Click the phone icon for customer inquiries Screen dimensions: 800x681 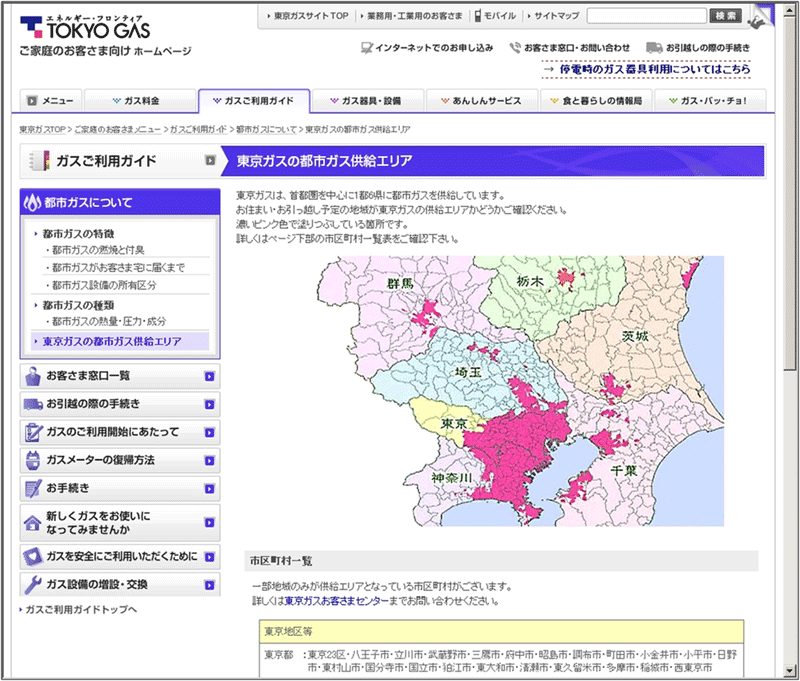click(515, 47)
